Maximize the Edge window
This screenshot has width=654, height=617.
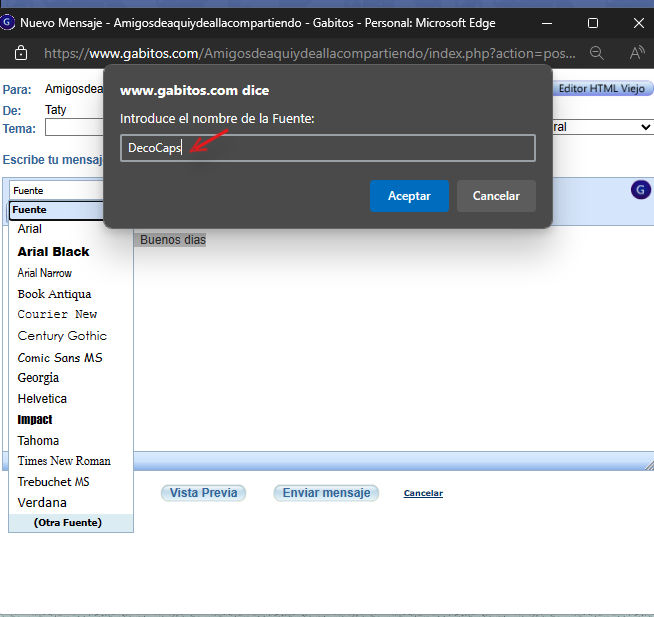pos(592,22)
